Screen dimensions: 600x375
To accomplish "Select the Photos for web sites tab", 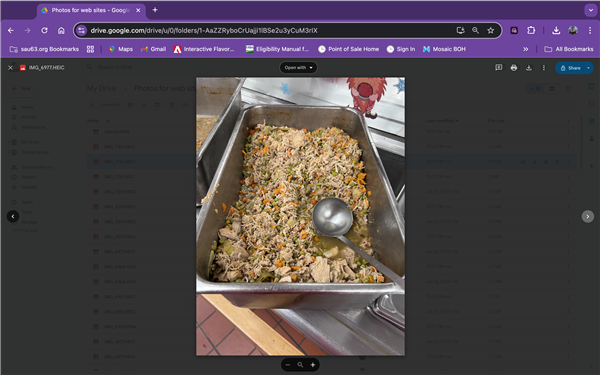I will tap(91, 10).
